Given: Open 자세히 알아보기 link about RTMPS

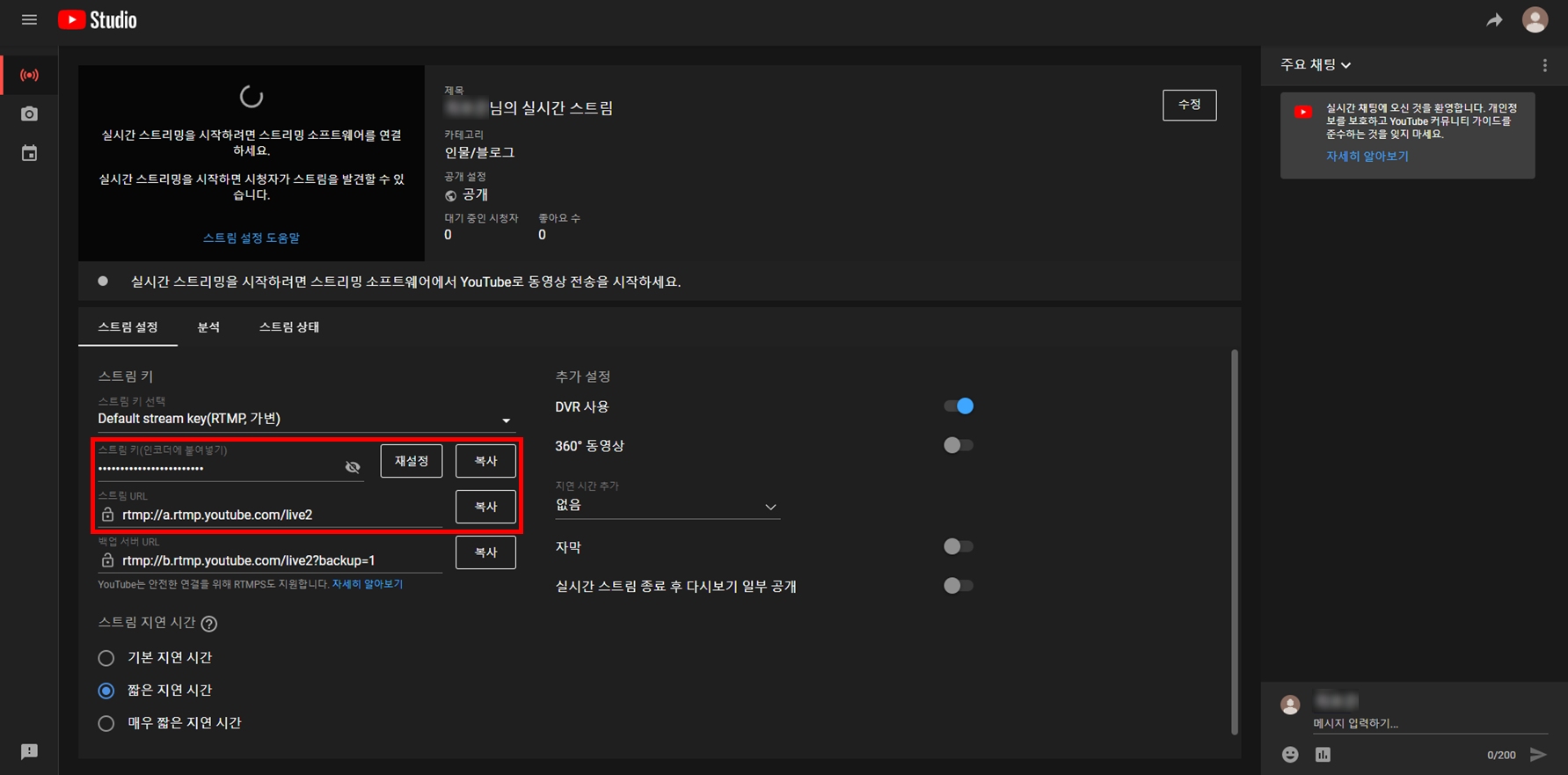Looking at the screenshot, I should click(x=368, y=584).
